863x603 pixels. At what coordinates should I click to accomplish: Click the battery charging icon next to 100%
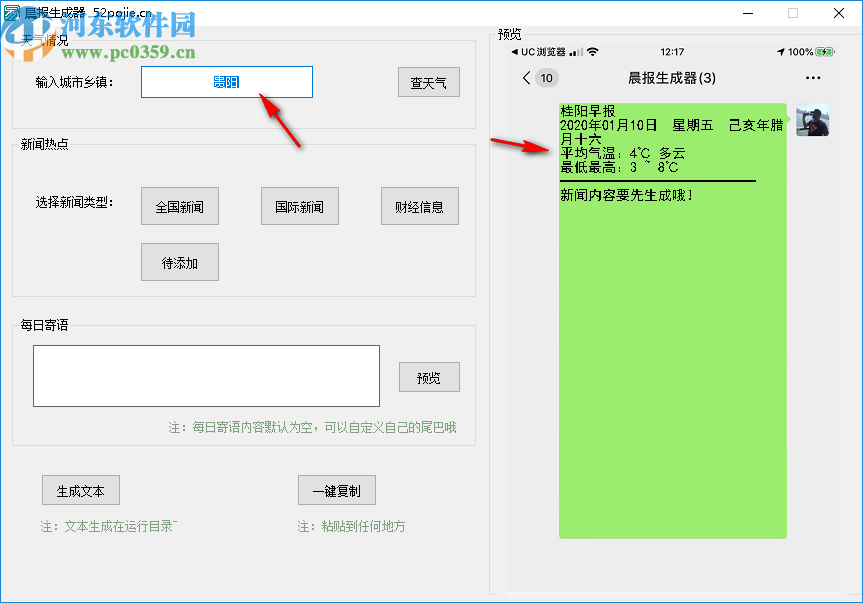(822, 50)
